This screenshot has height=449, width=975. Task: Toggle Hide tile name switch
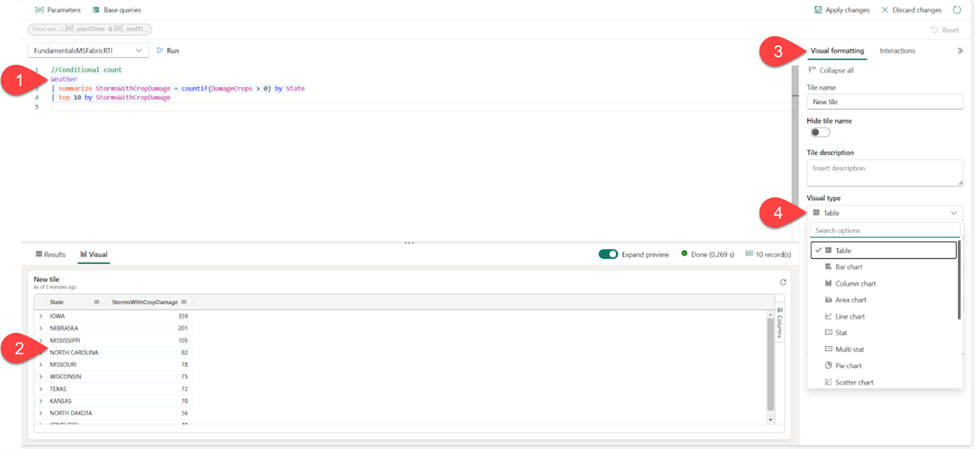click(820, 132)
